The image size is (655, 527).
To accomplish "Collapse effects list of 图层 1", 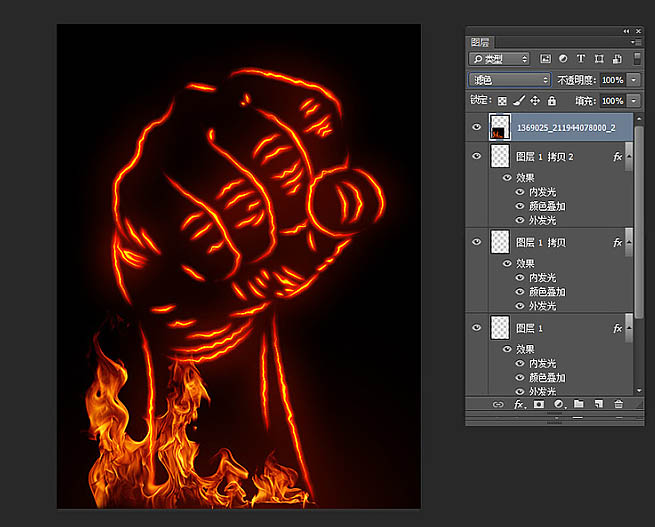I will 628,329.
